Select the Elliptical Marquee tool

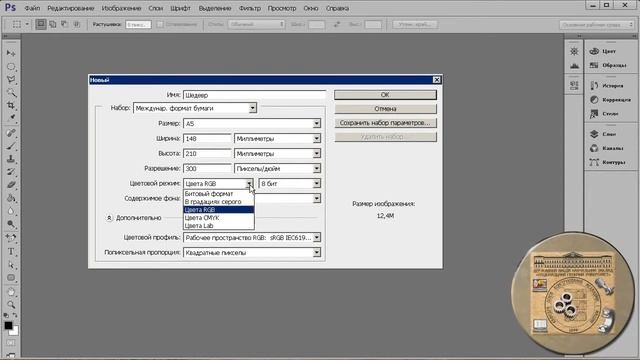click(11, 67)
